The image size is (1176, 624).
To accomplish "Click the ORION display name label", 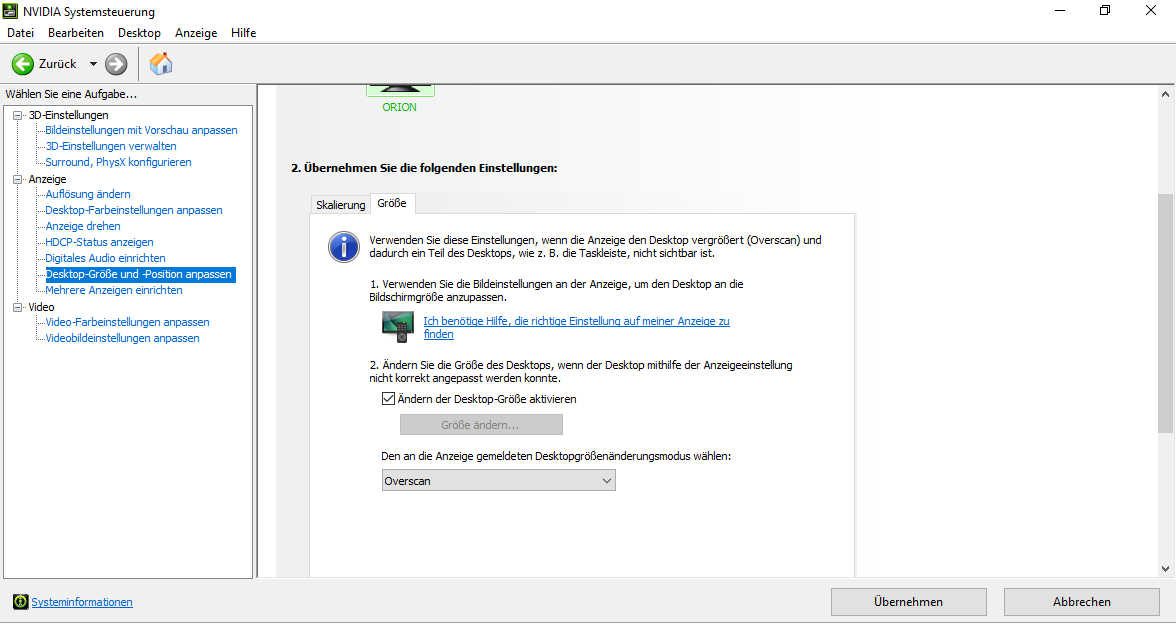I will click(x=400, y=107).
